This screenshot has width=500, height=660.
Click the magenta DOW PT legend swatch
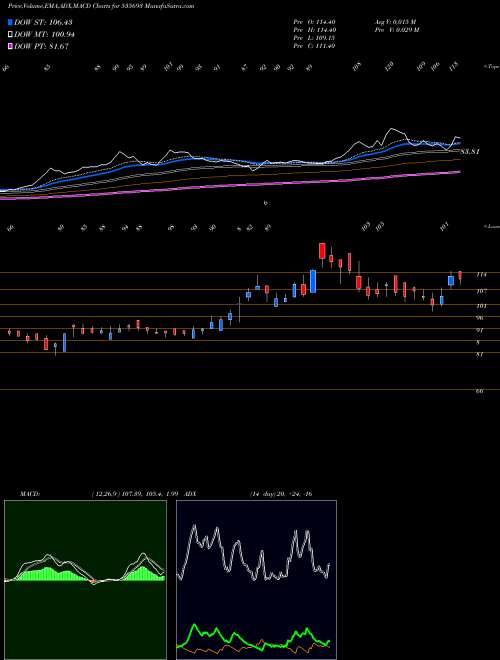click(11, 46)
